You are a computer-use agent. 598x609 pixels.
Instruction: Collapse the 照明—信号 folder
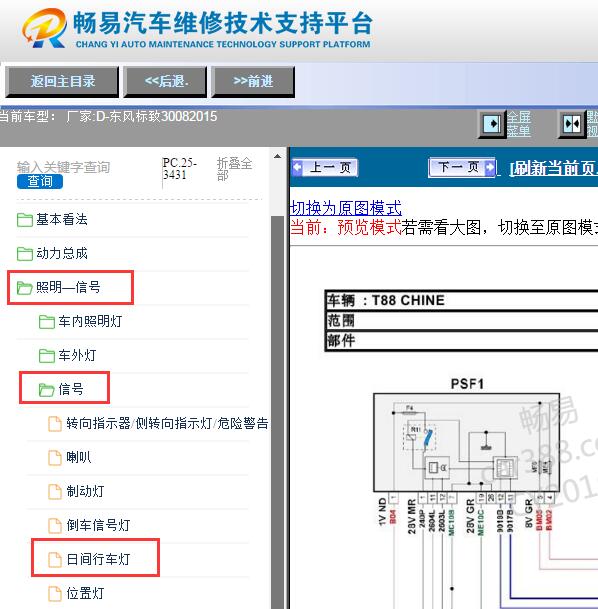68,287
